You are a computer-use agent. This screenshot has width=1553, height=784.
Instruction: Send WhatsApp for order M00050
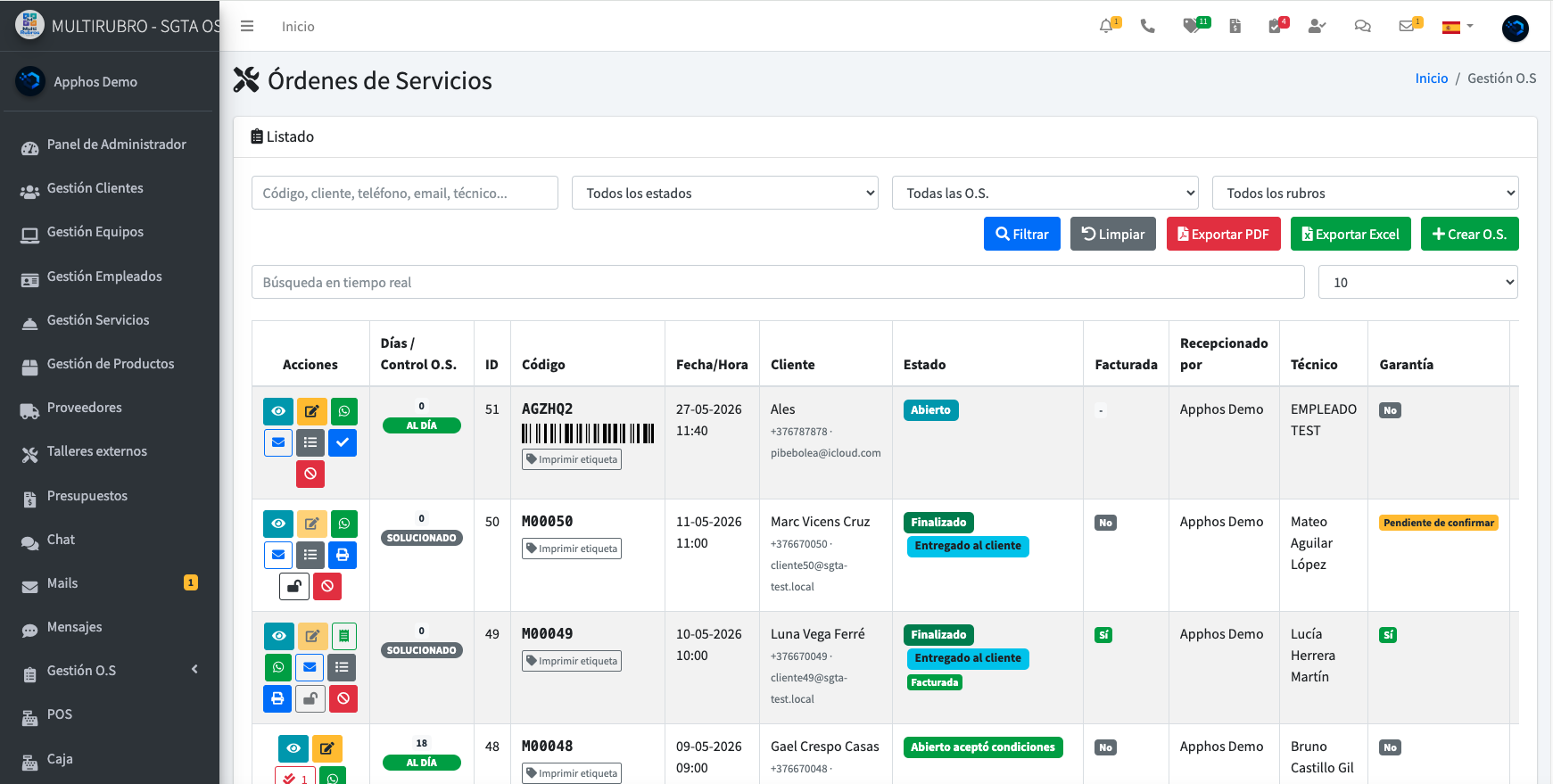pyautogui.click(x=344, y=524)
